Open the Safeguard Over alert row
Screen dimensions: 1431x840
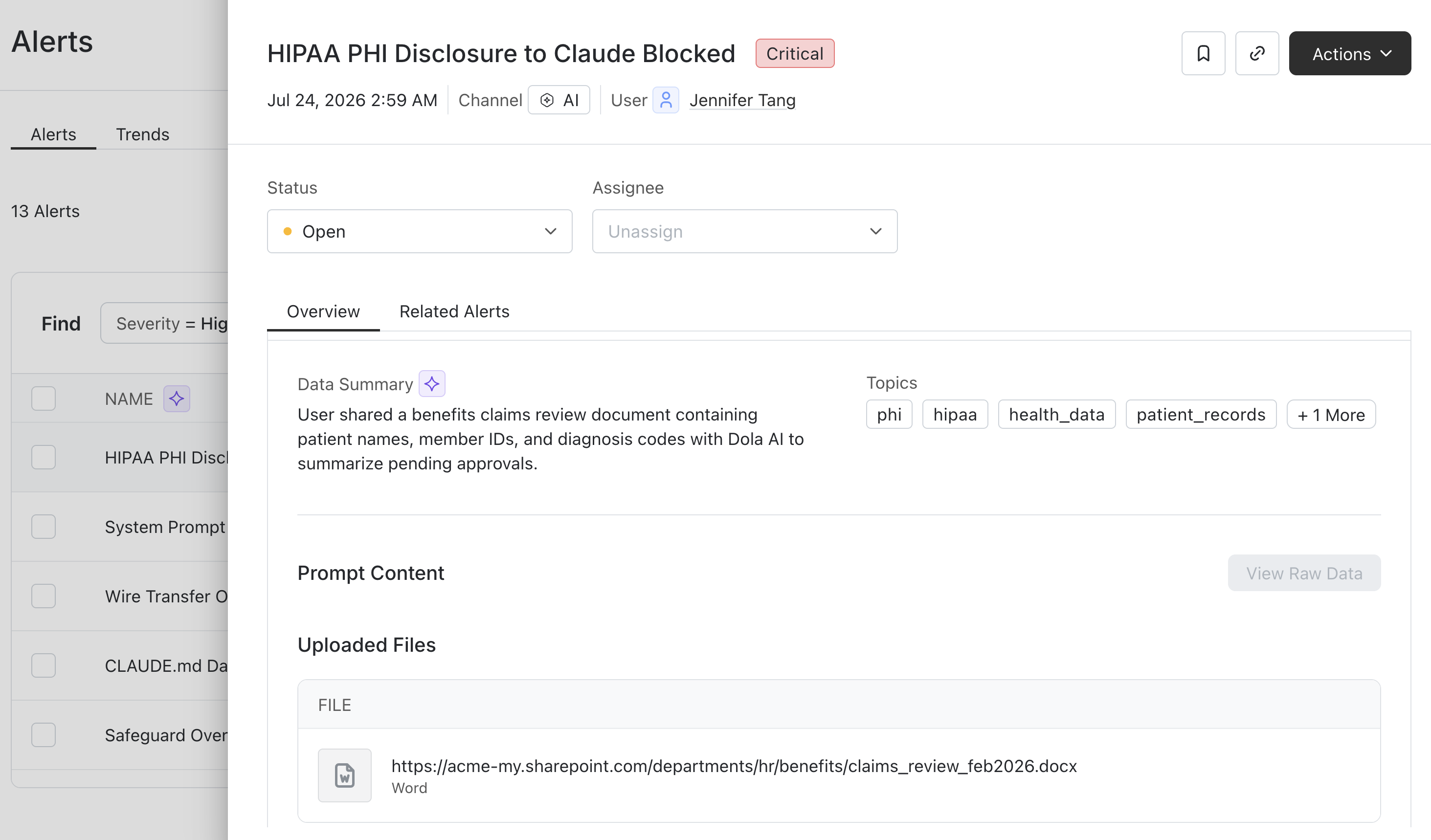tap(120, 734)
